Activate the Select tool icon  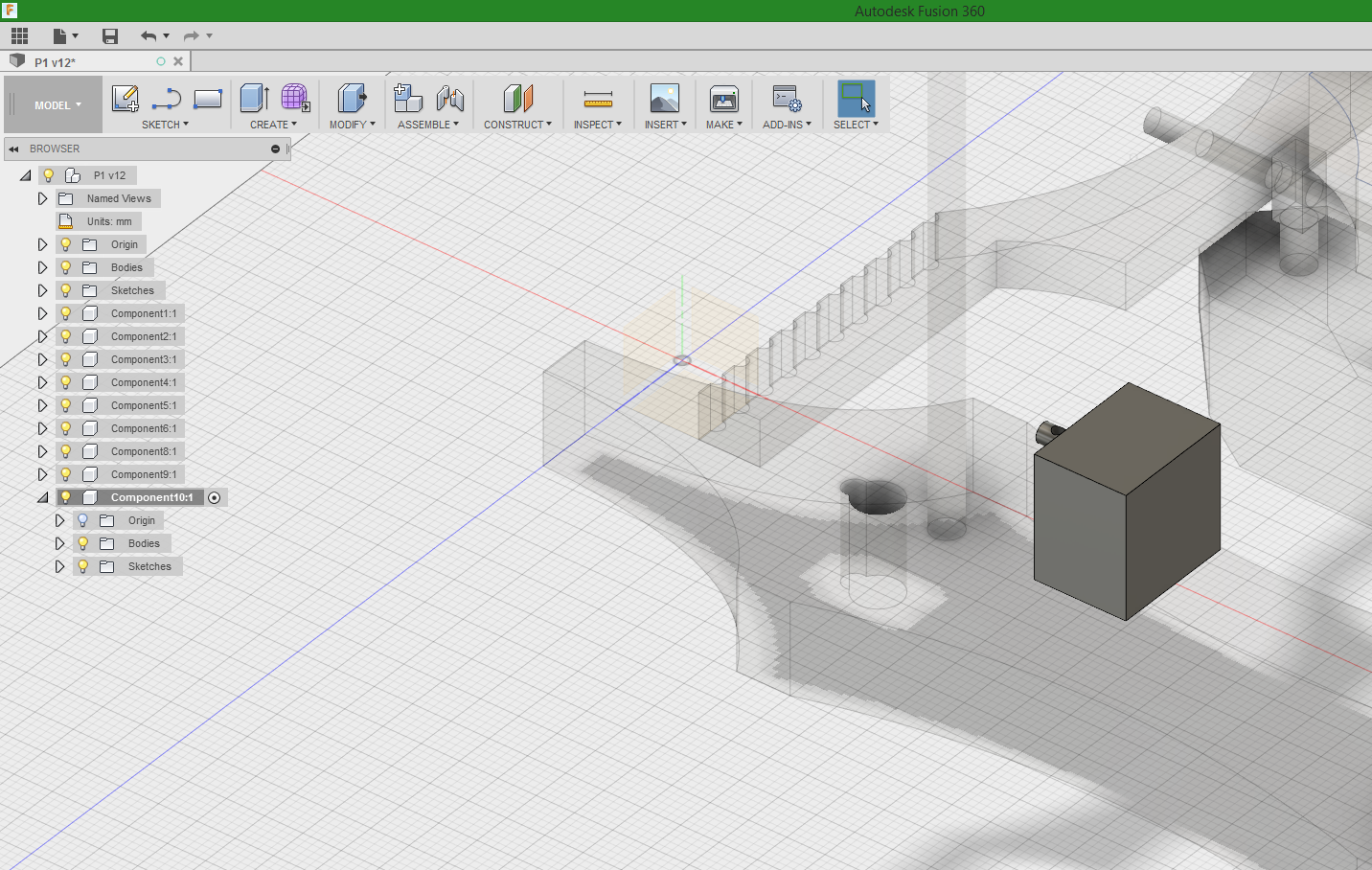[856, 98]
